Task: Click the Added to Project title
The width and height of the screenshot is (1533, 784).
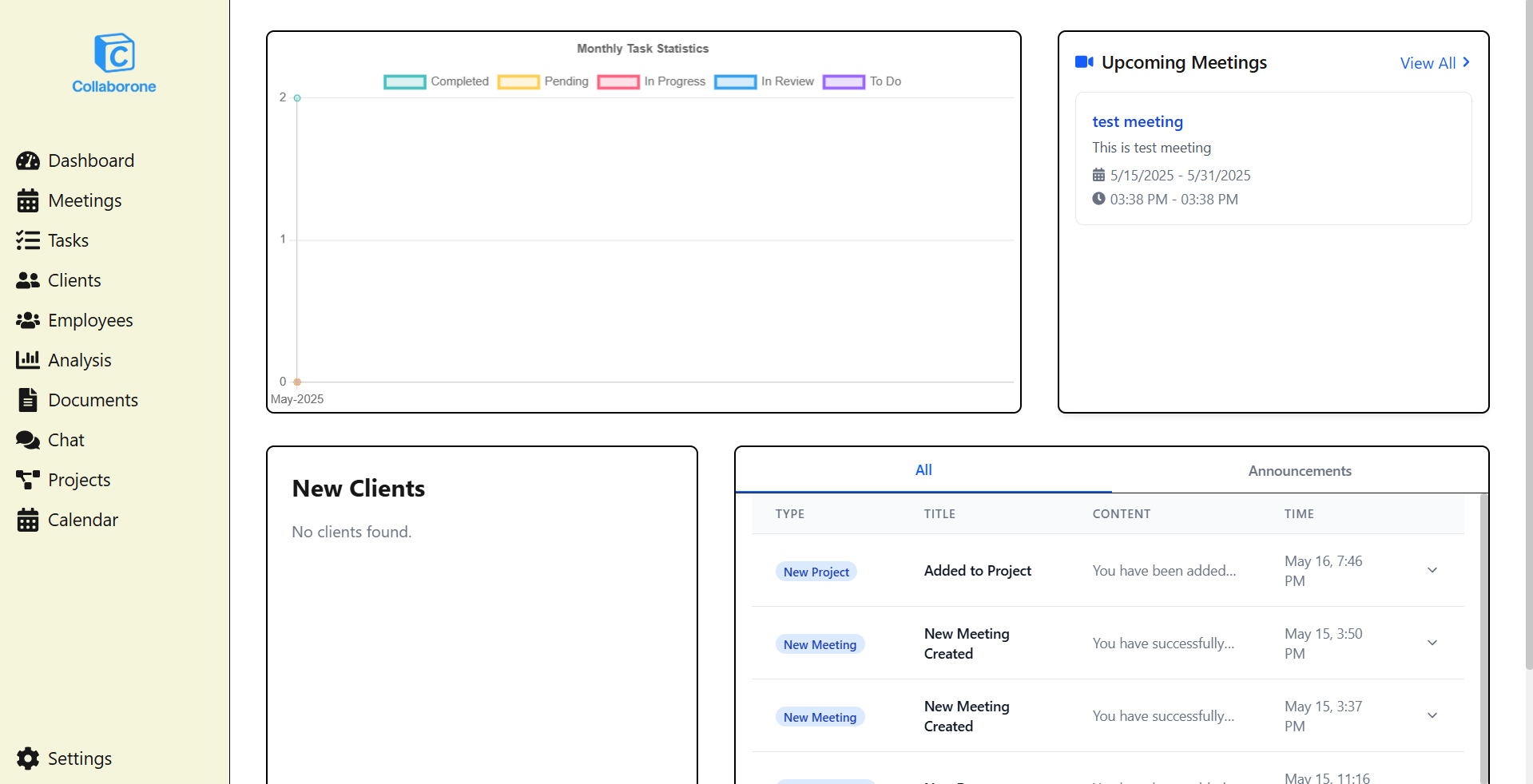Action: pyautogui.click(x=977, y=571)
